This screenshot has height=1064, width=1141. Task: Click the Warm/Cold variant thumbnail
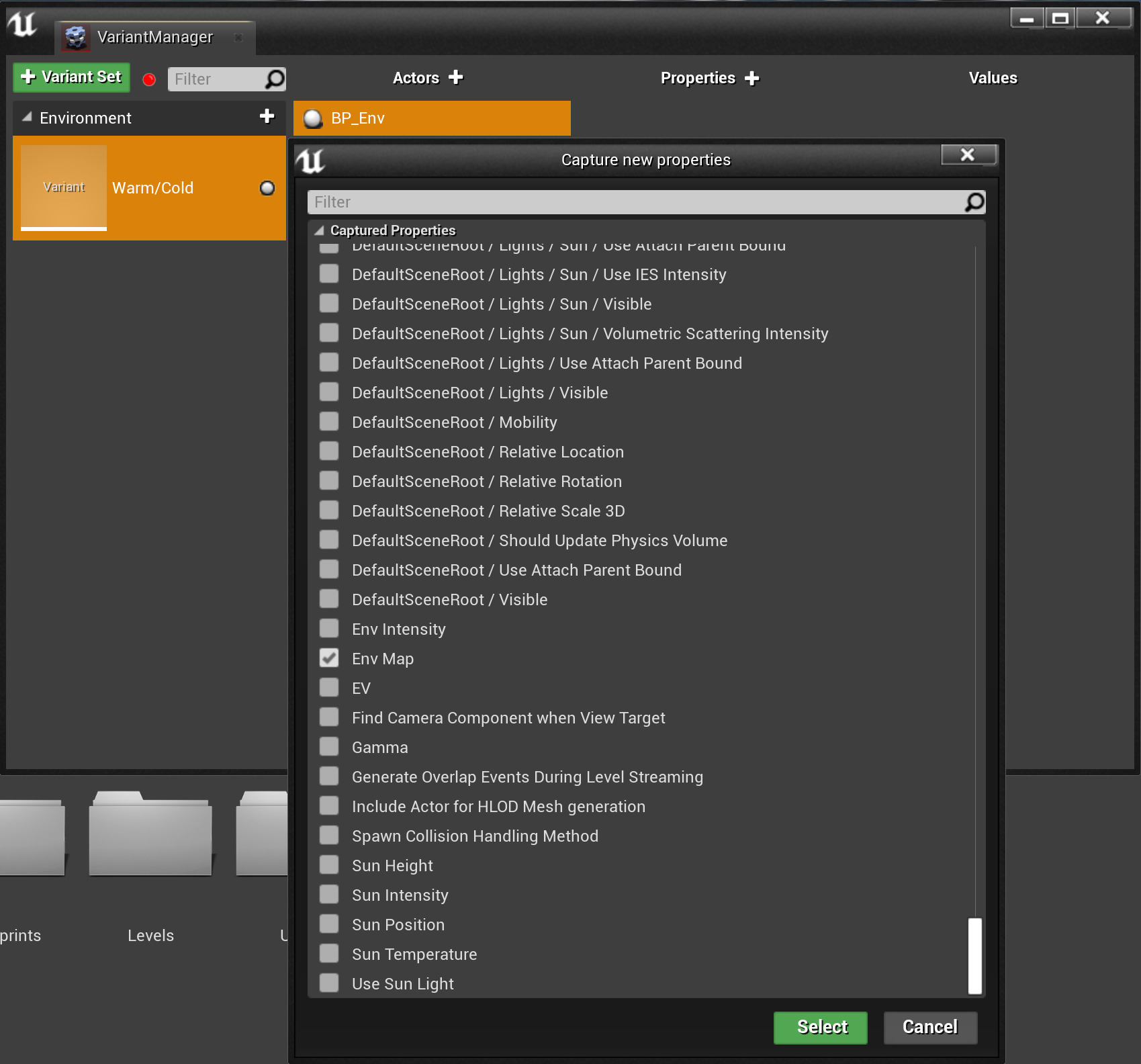point(64,187)
